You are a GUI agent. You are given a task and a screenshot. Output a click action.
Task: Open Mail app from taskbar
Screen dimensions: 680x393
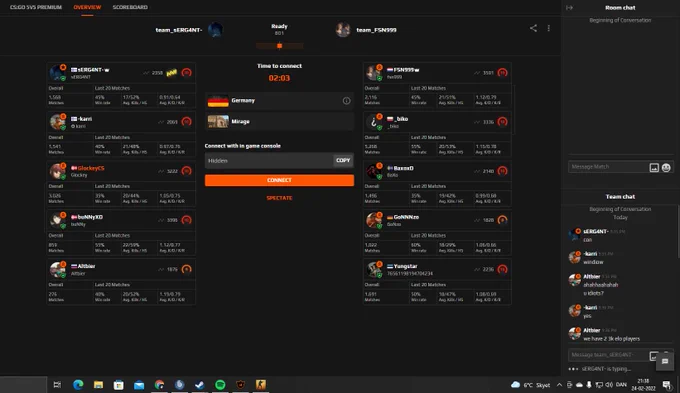(139, 385)
